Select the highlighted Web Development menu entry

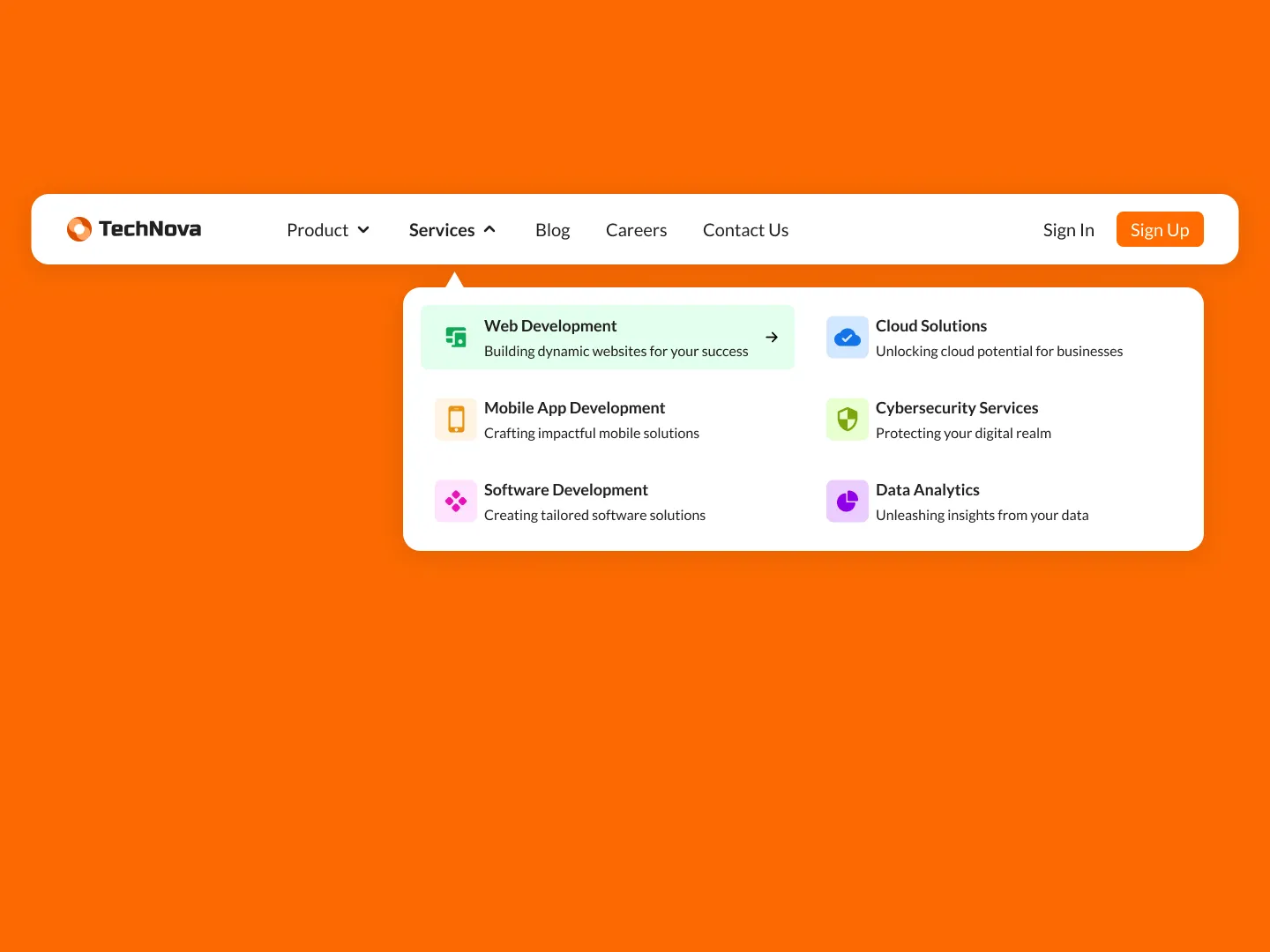point(607,337)
